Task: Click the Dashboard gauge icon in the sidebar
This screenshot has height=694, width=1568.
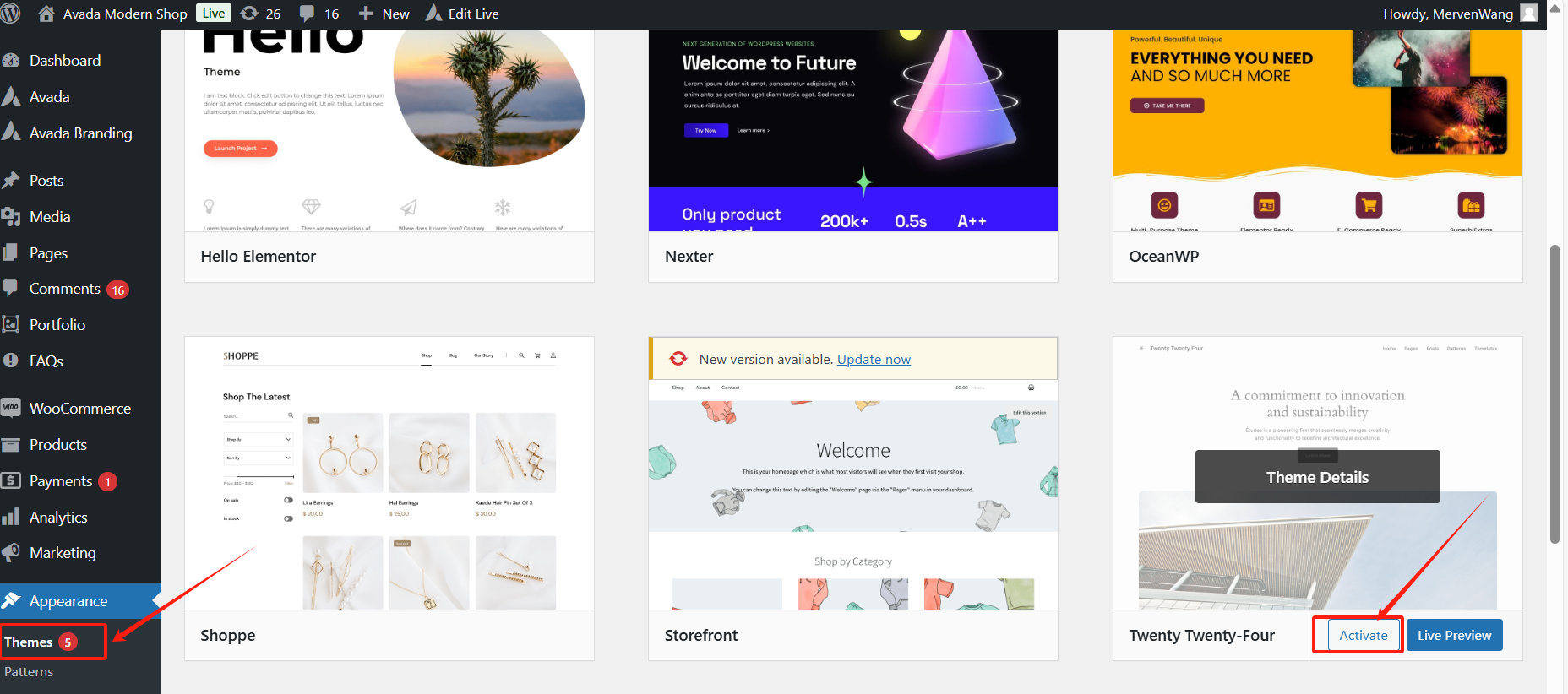Action: 11,61
